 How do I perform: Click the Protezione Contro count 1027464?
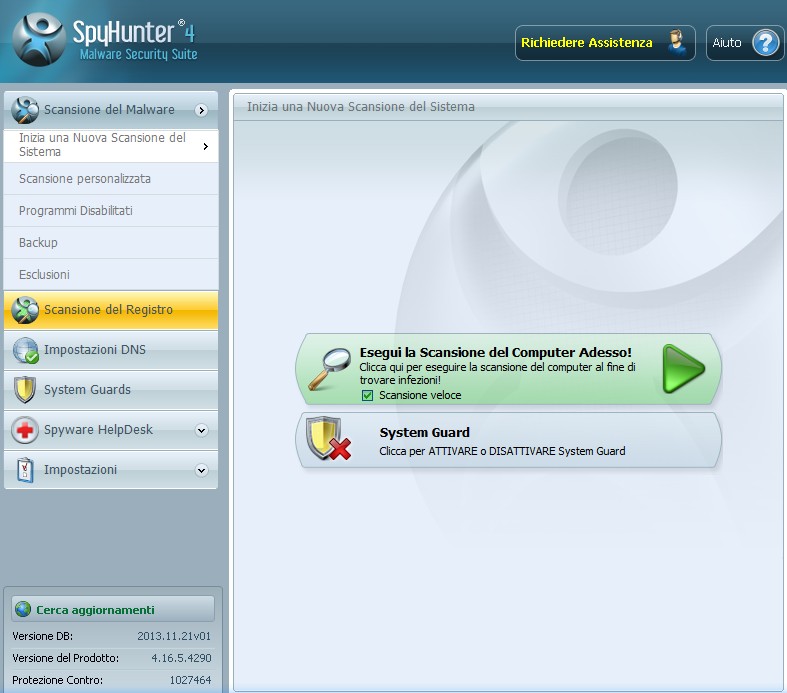(190, 680)
